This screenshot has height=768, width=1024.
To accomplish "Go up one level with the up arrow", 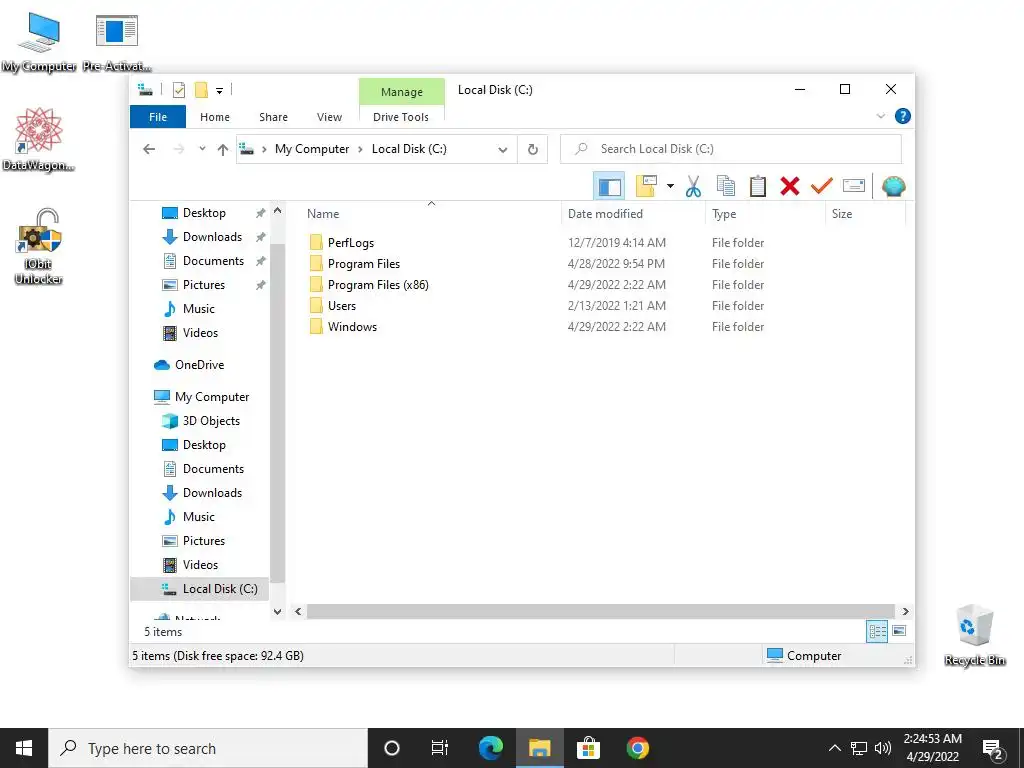I will tap(223, 150).
